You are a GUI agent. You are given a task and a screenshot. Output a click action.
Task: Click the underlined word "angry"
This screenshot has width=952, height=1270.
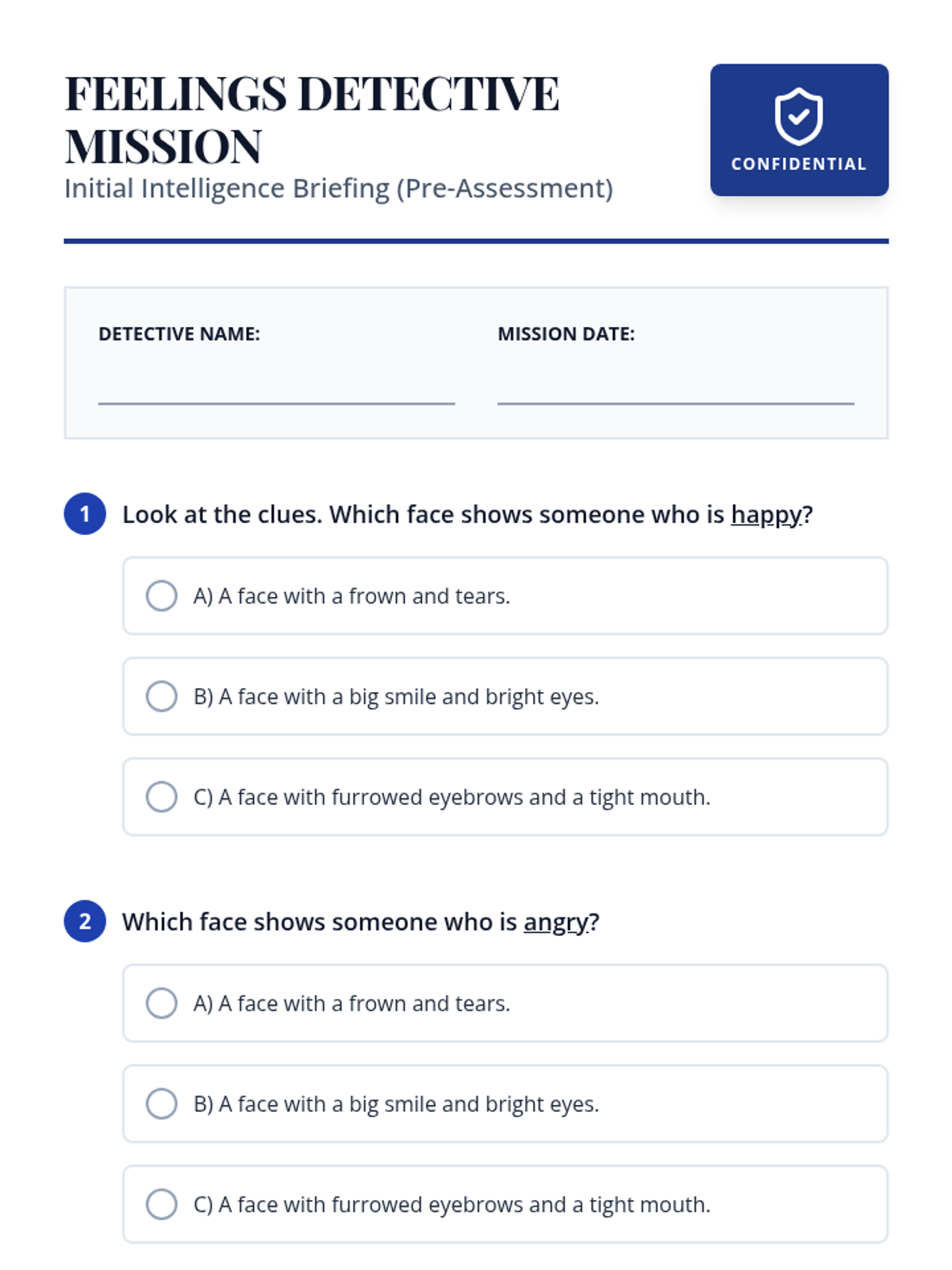[556, 922]
